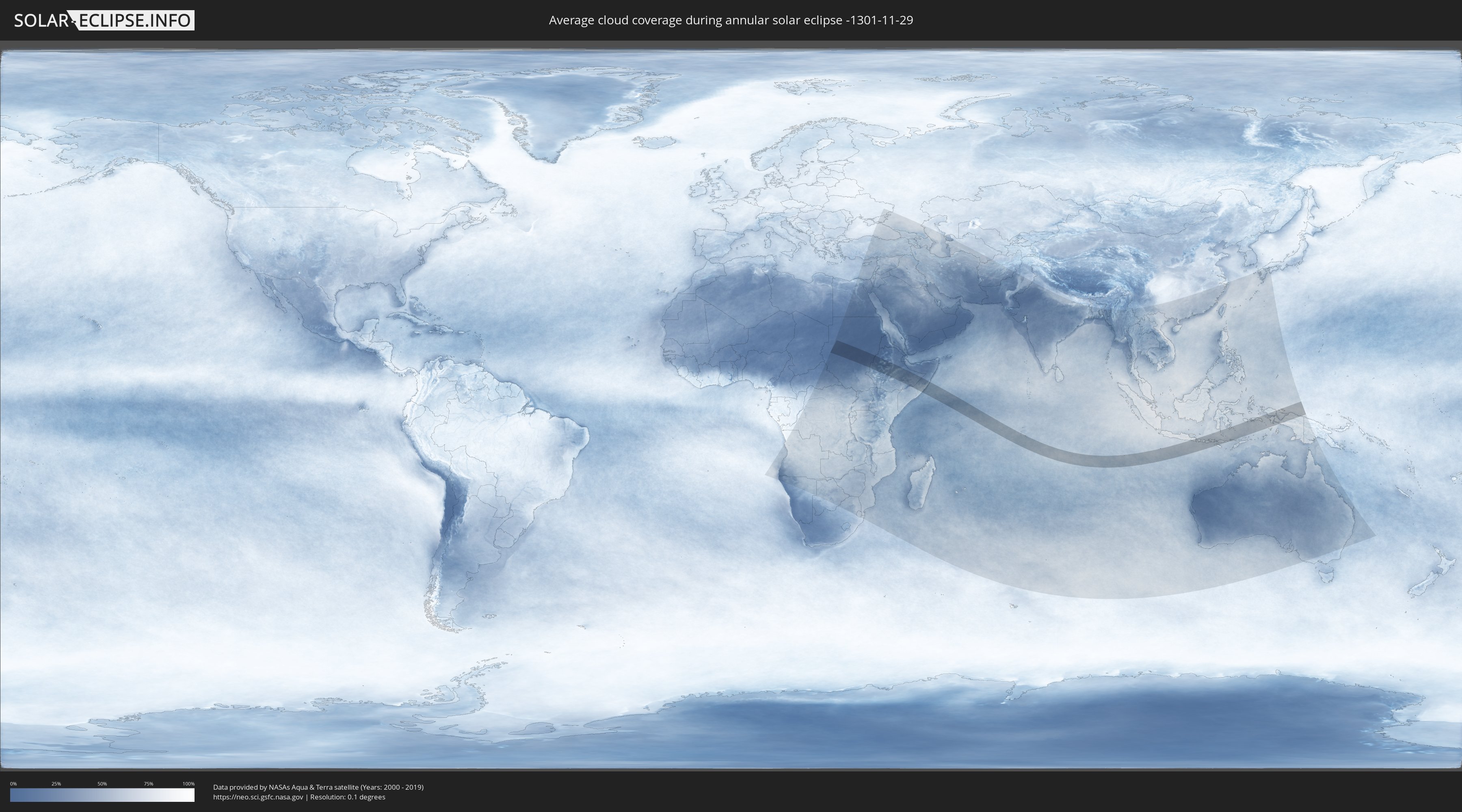Click the '50%' legend label
Screen dimensions: 1462x812
coord(102,784)
